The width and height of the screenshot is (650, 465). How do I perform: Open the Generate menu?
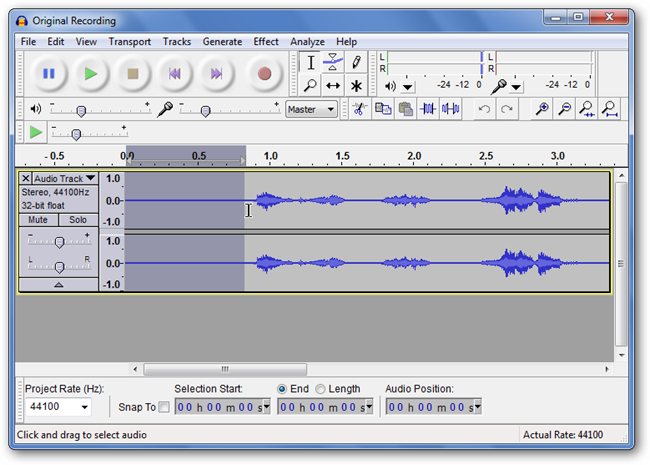[x=222, y=42]
